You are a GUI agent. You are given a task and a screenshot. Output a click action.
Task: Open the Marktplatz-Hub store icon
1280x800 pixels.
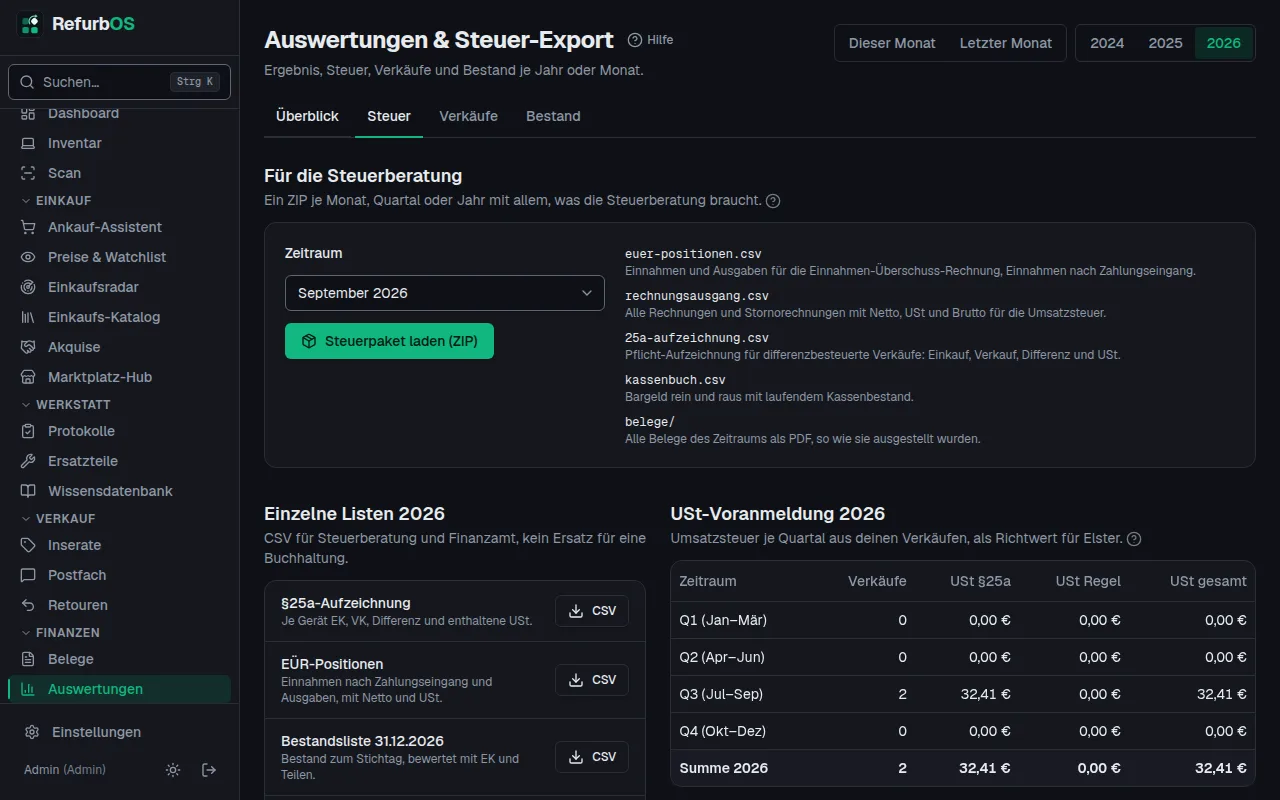pos(28,377)
